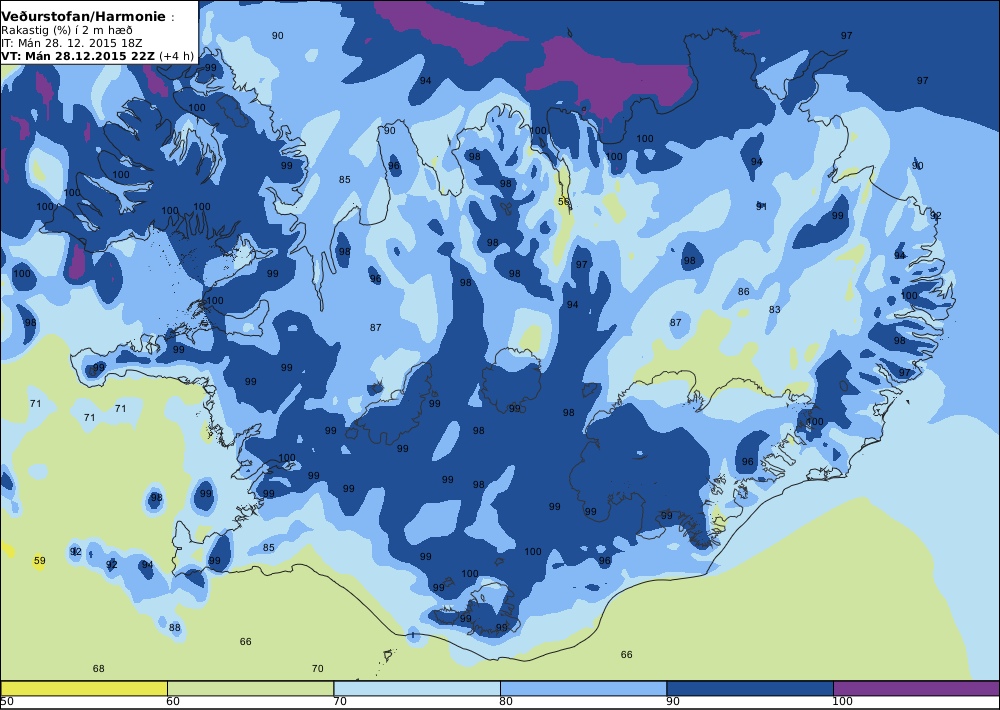Click the 'IT: Mán 28. 12. 2015 18Z' line
Viewport: 1000px width, 710px height.
71,43
